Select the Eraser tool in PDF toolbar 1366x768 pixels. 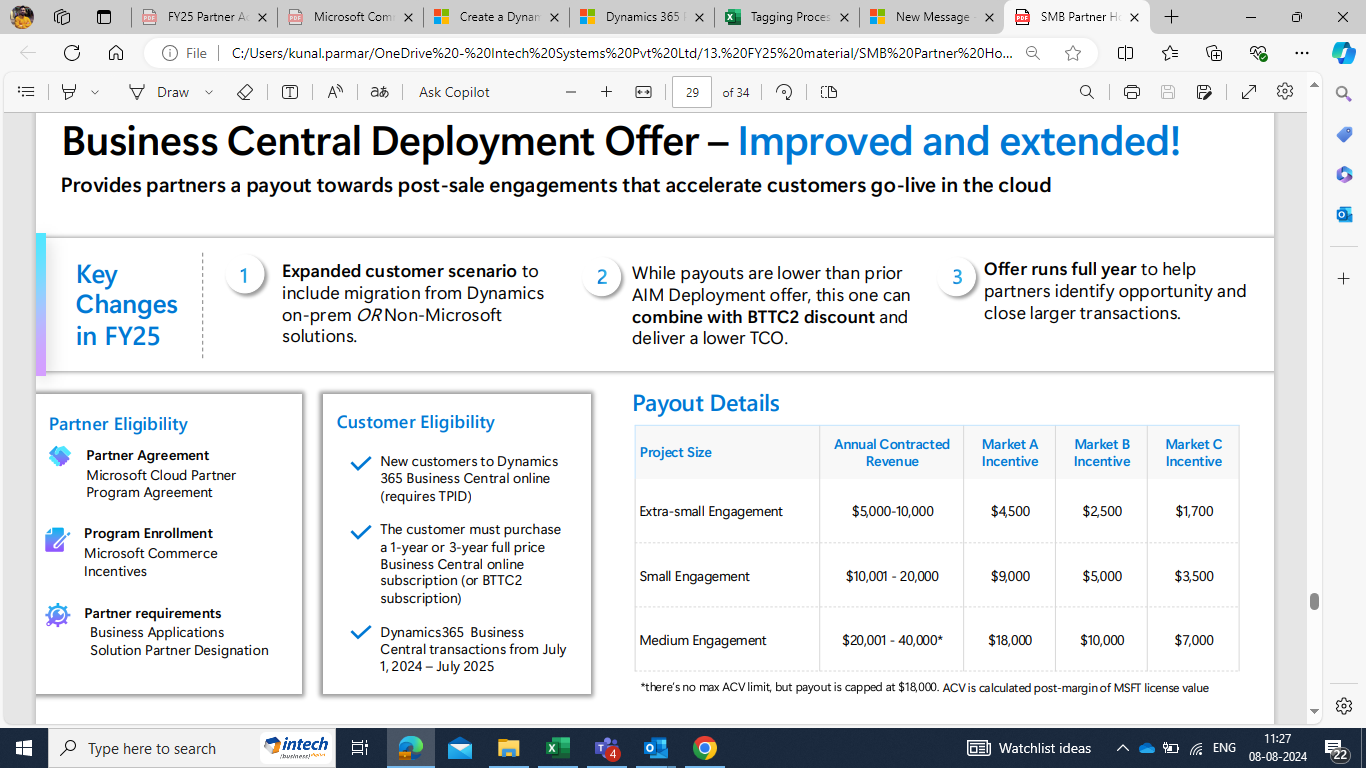(x=244, y=92)
